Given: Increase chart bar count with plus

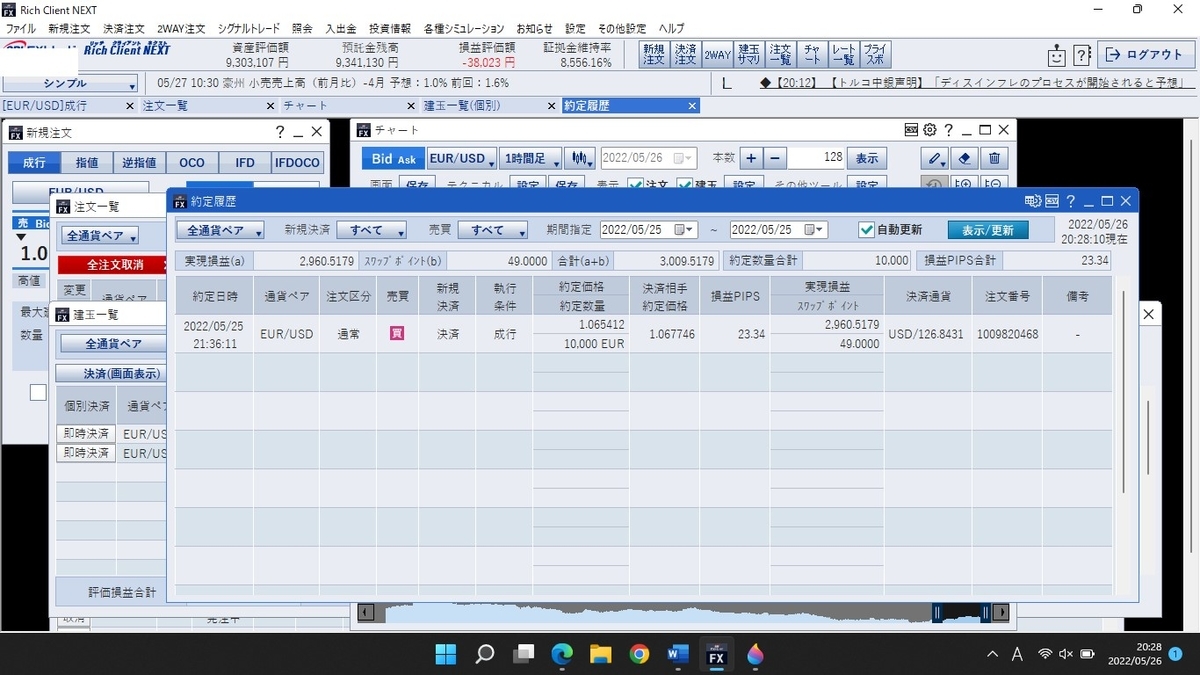Looking at the screenshot, I should tap(751, 158).
